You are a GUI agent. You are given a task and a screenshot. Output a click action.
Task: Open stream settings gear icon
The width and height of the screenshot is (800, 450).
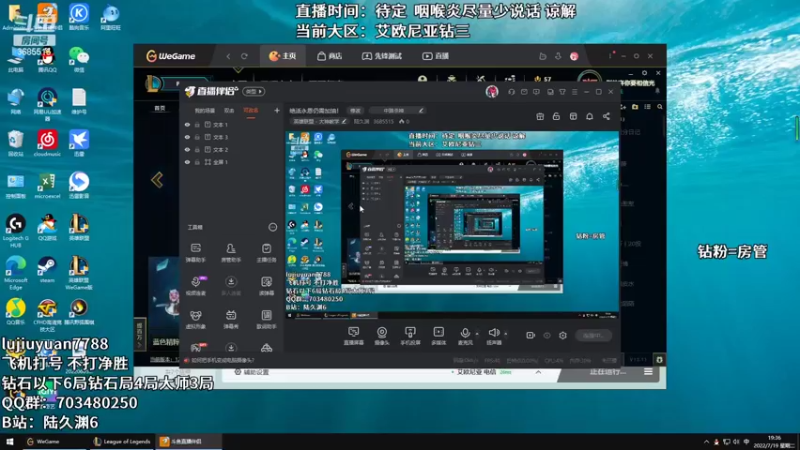pyautogui.click(x=563, y=335)
